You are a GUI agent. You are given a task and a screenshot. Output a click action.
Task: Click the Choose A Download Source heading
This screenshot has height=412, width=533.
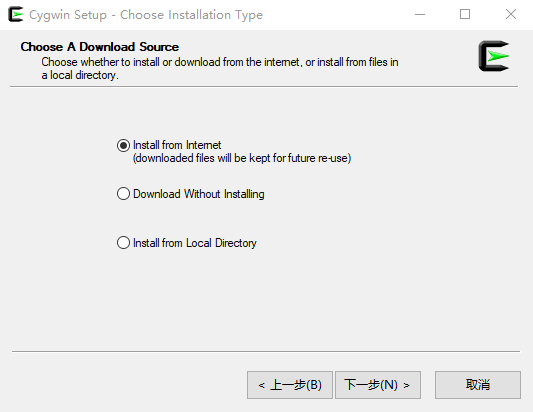tap(100, 47)
